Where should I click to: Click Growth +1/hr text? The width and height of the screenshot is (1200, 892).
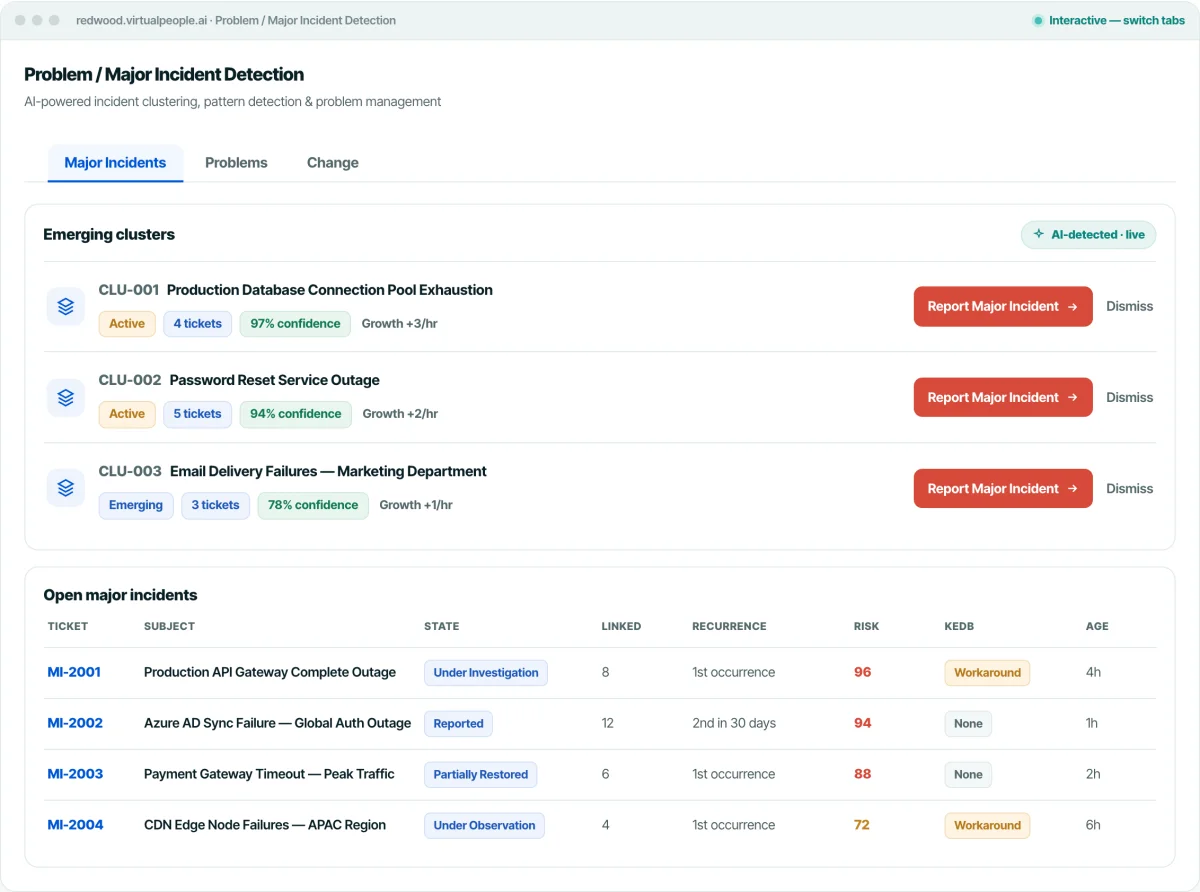416,505
